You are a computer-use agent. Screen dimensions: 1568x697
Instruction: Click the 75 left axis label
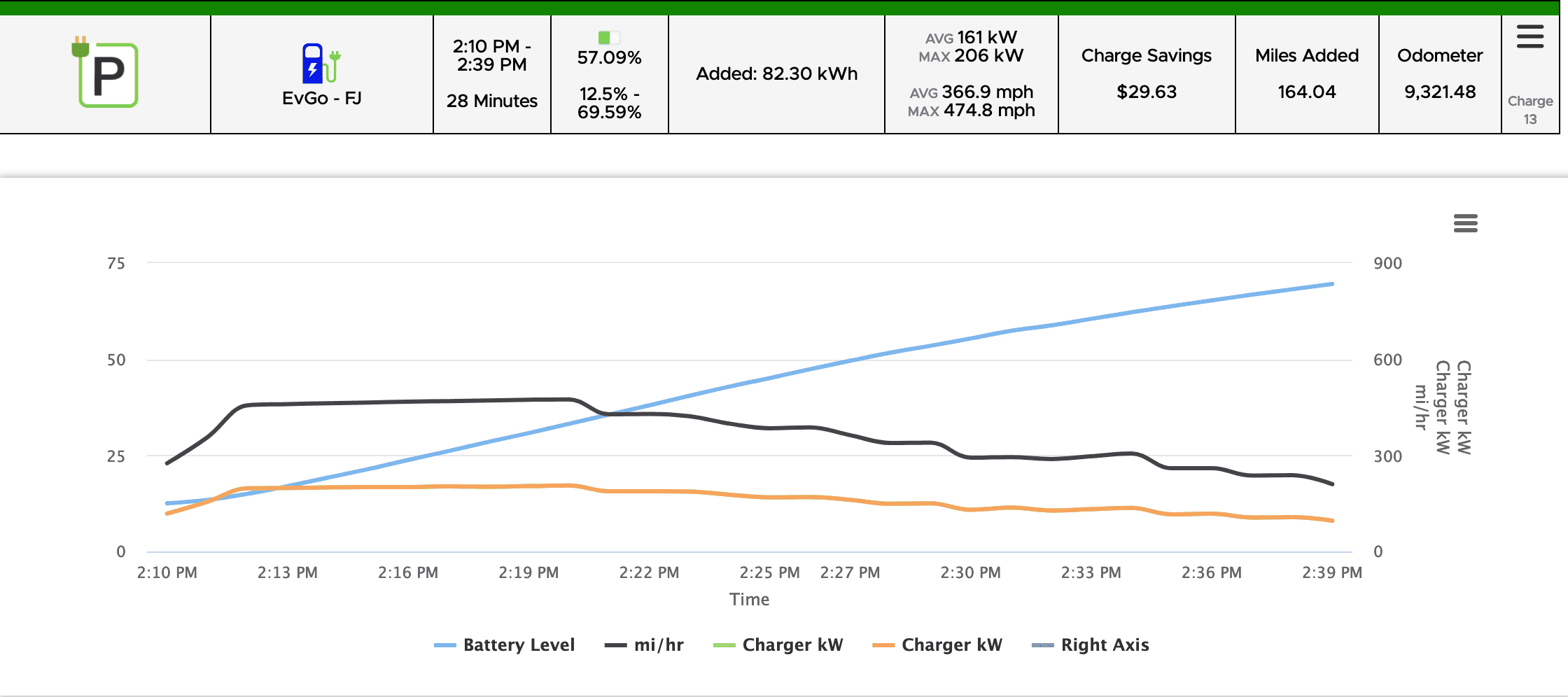pyautogui.click(x=116, y=263)
